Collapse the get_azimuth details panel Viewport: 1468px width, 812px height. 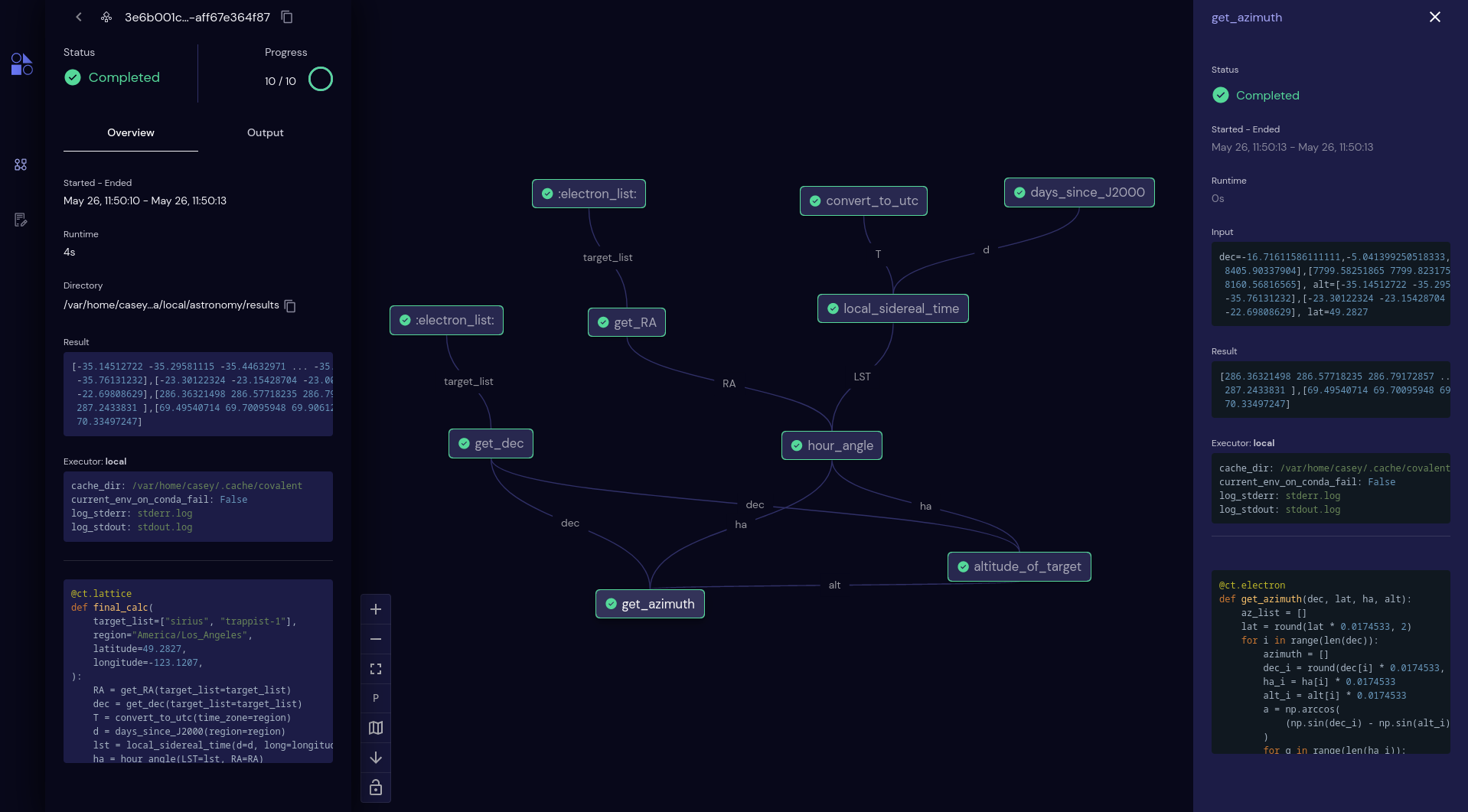pyautogui.click(x=1435, y=16)
